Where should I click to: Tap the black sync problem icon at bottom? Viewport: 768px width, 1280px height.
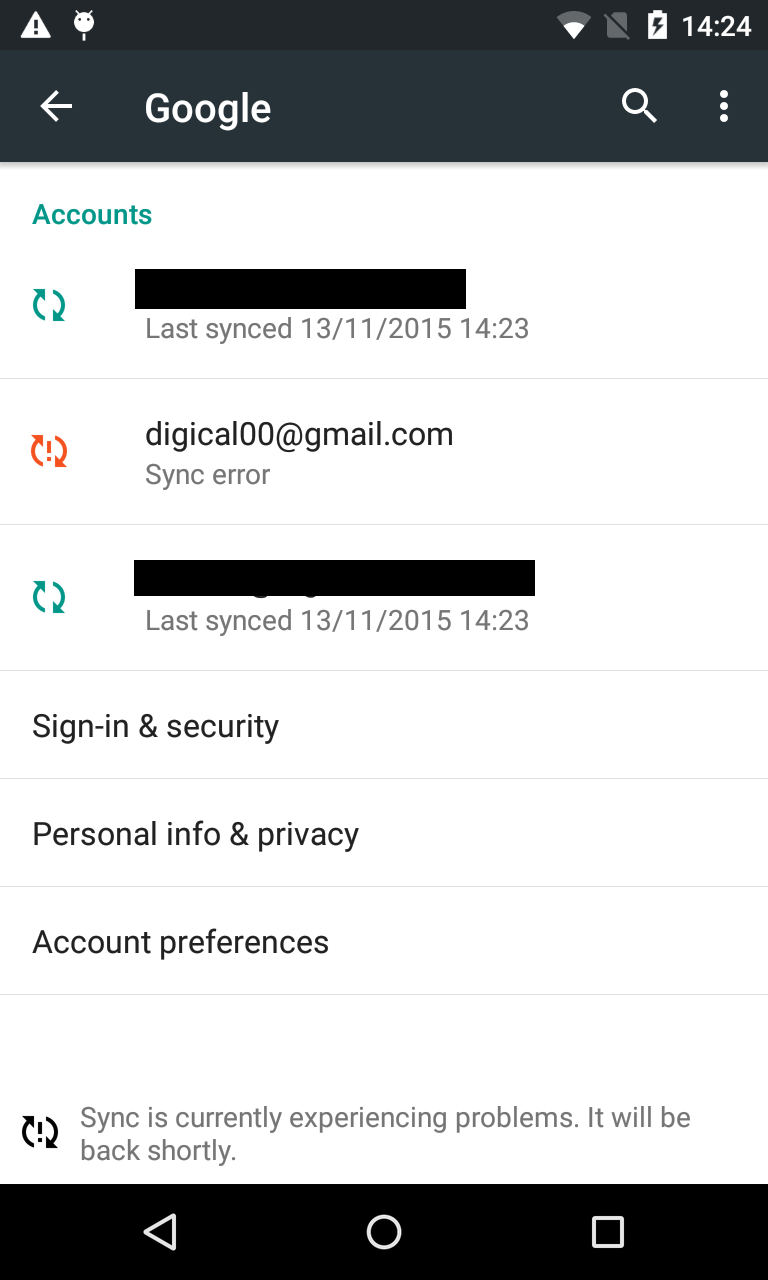[x=41, y=1132]
